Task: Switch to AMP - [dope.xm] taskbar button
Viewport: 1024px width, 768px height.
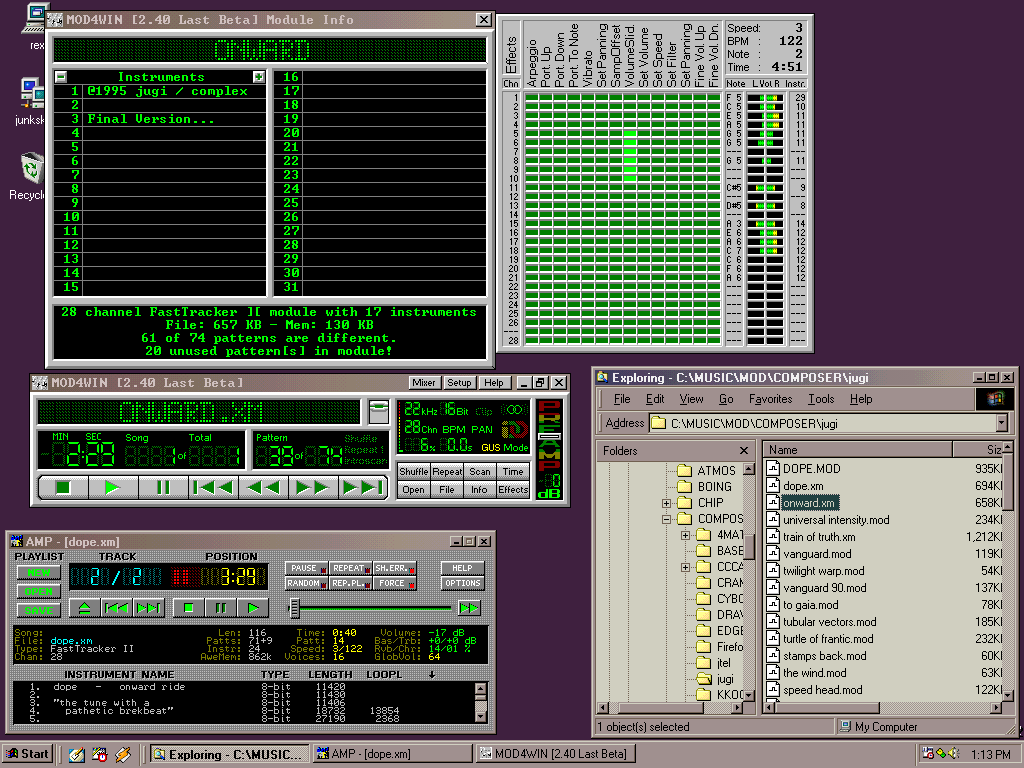Action: 392,754
